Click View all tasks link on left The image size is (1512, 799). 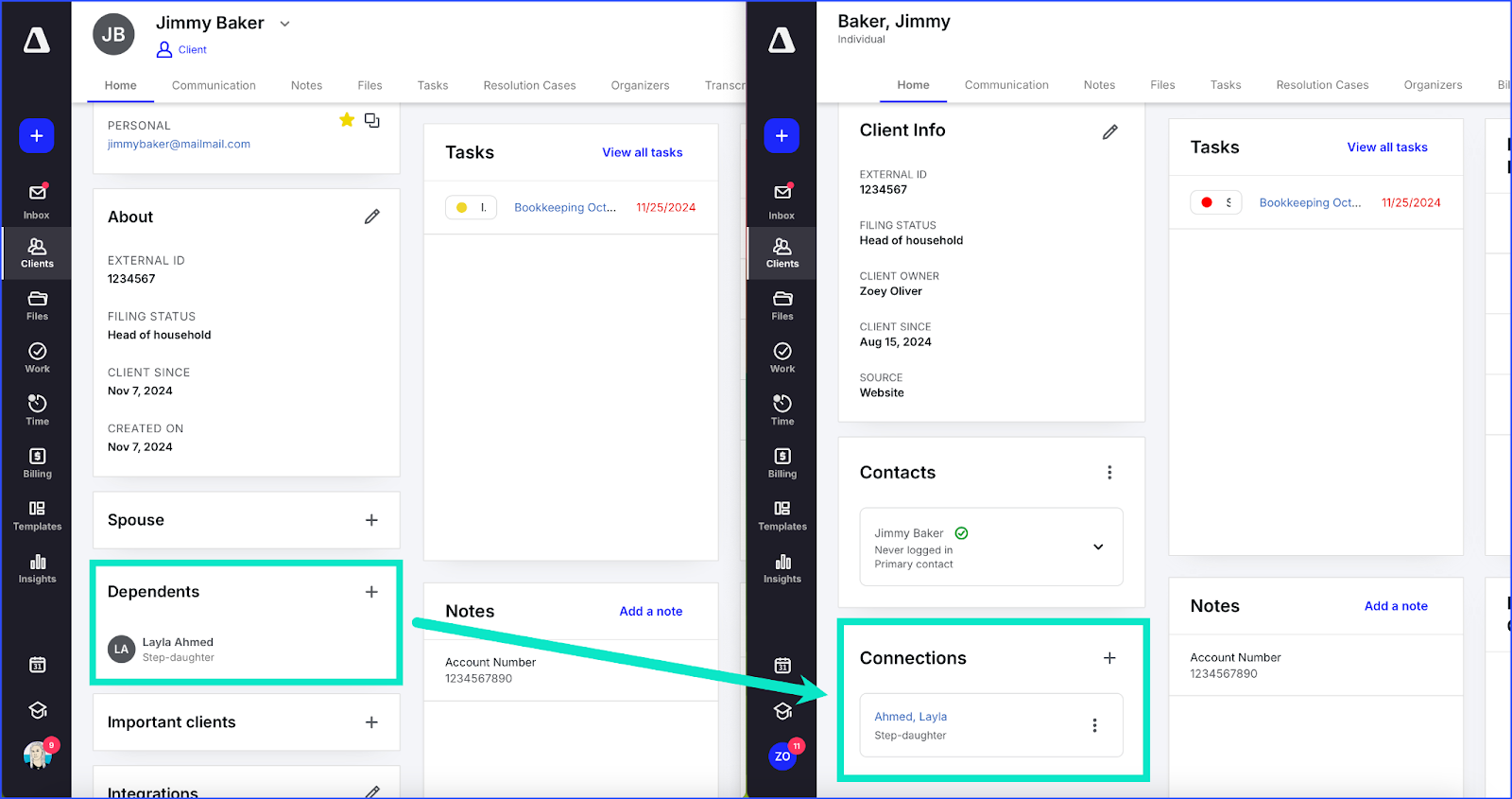click(x=642, y=152)
